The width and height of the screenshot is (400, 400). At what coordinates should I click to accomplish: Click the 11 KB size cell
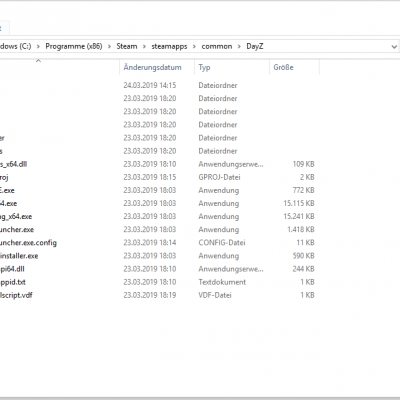coord(305,243)
